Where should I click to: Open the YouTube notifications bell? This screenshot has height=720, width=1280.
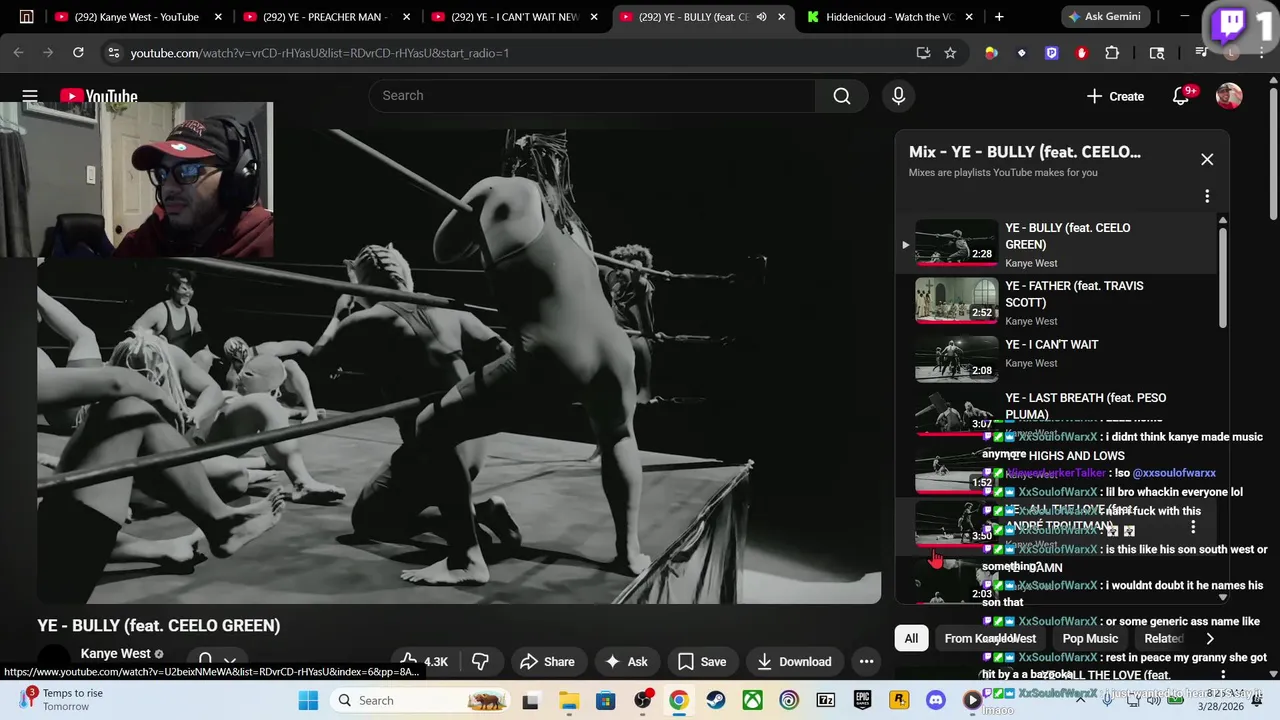click(x=1181, y=96)
